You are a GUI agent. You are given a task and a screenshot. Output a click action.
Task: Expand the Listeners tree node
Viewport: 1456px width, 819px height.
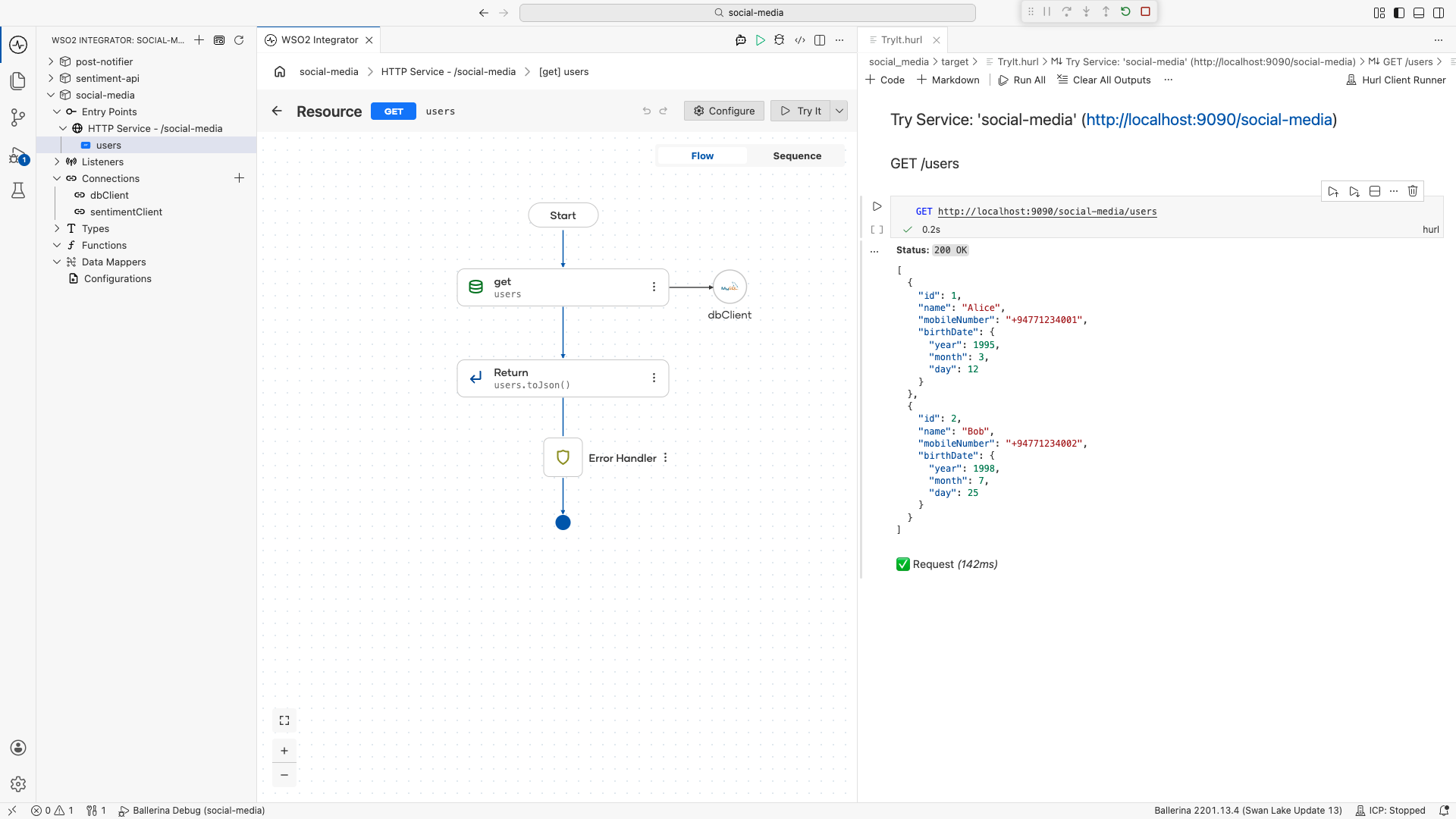[57, 162]
